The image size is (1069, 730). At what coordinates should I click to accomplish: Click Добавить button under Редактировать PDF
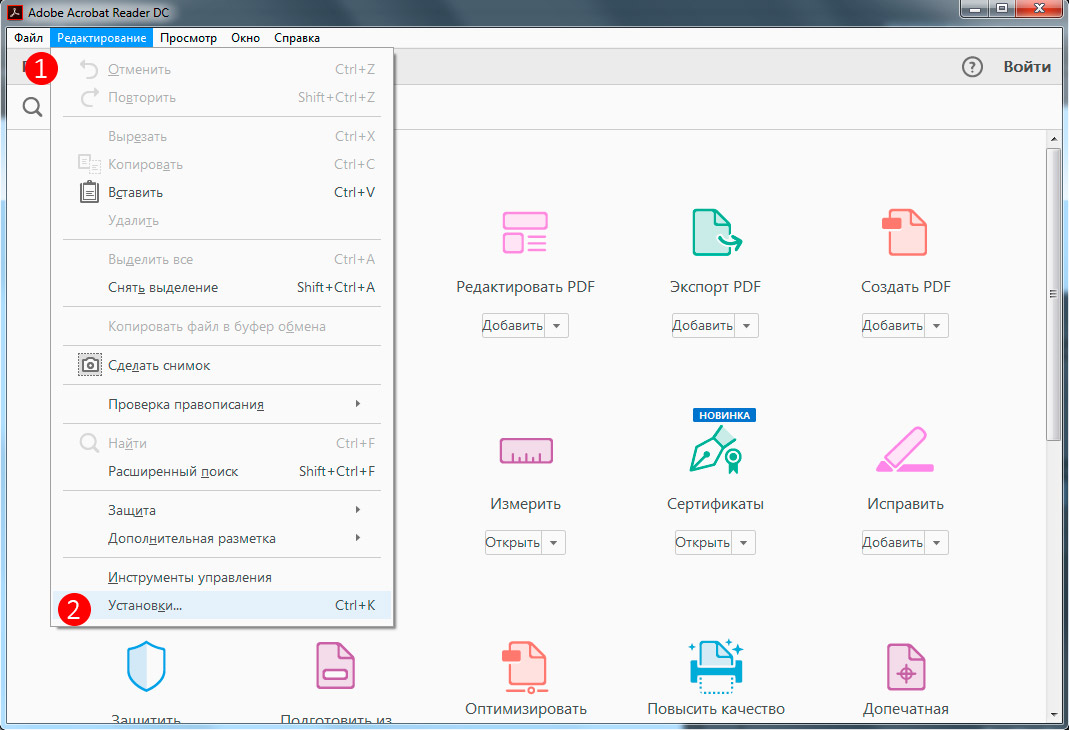(513, 326)
